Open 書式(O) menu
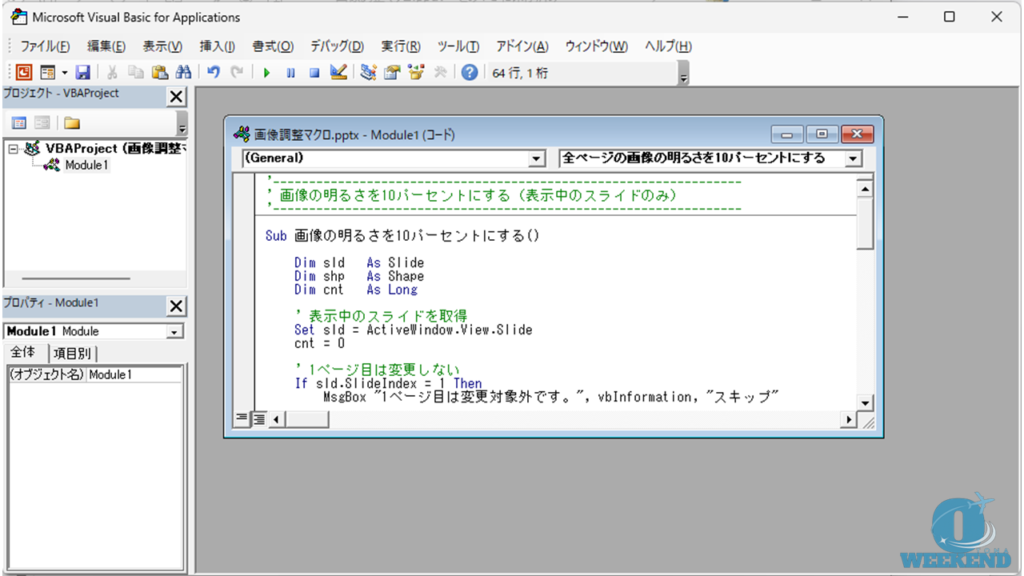The width and height of the screenshot is (1024, 576). [x=273, y=46]
